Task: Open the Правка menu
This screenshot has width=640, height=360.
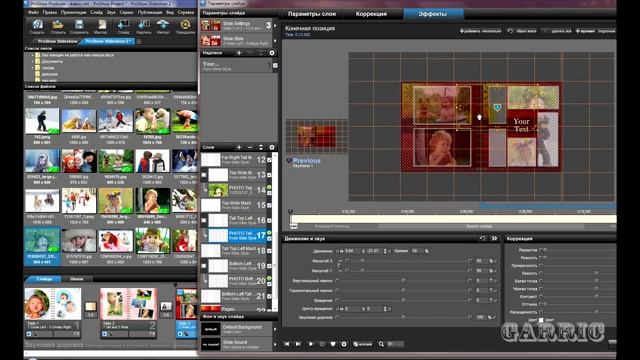Action: [x=50, y=12]
